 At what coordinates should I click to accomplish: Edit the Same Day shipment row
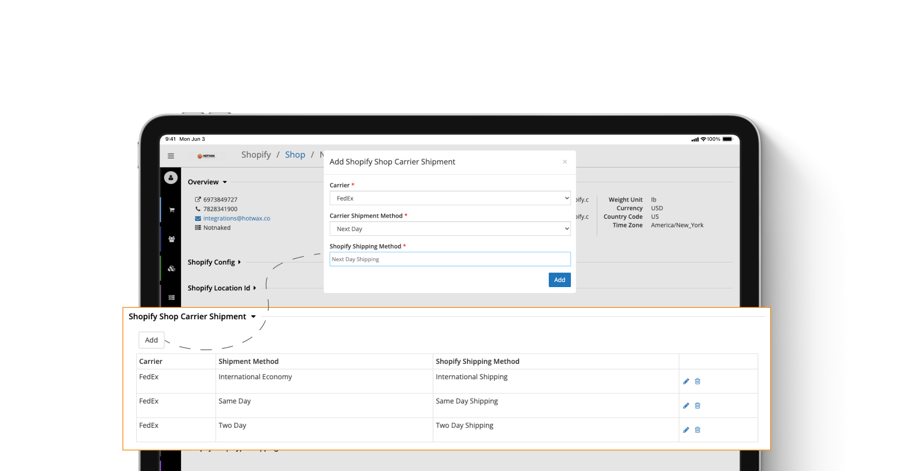686,405
